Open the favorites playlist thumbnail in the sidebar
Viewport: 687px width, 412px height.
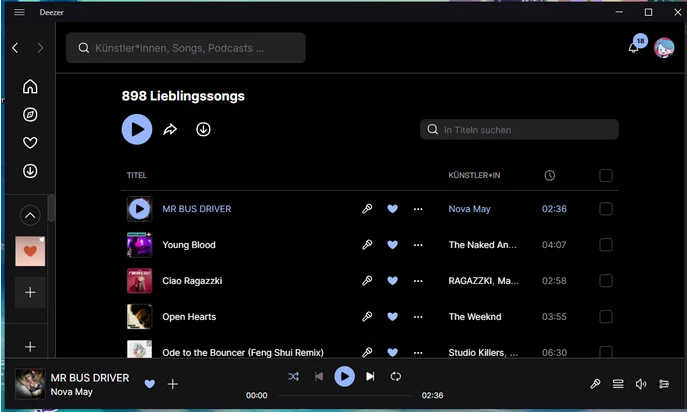(x=30, y=251)
